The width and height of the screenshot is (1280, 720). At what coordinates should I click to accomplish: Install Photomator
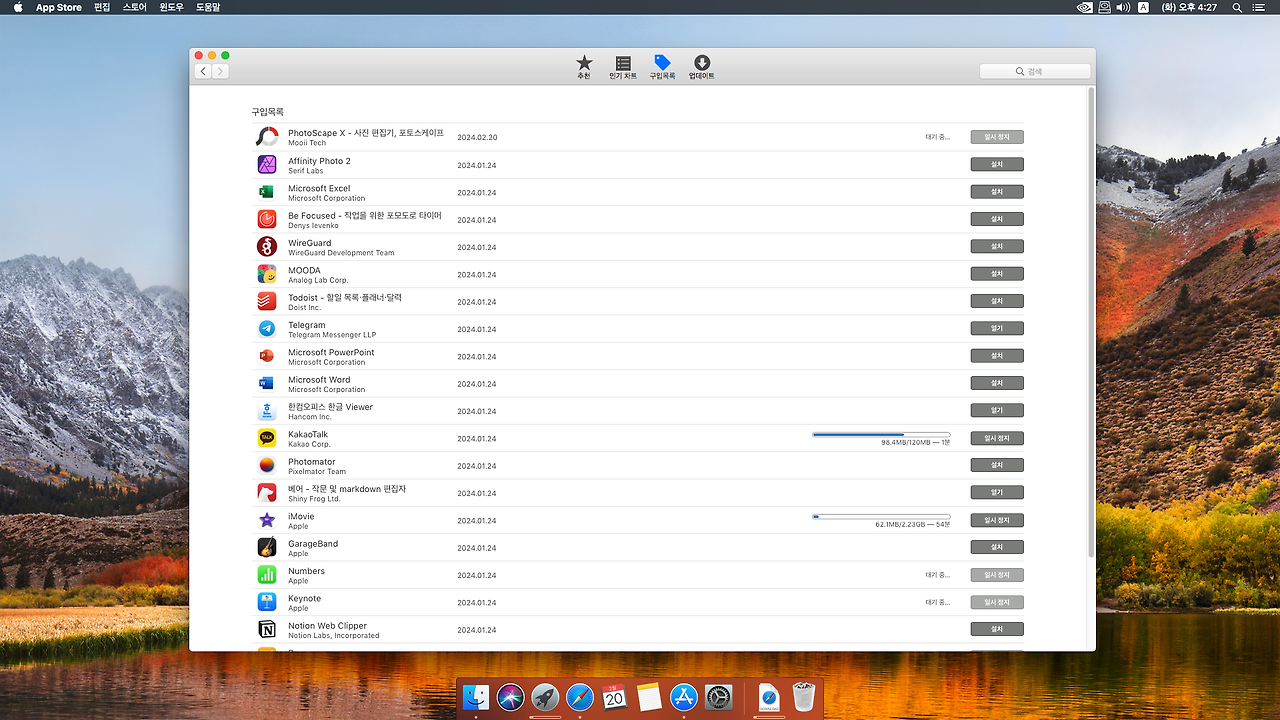997,465
